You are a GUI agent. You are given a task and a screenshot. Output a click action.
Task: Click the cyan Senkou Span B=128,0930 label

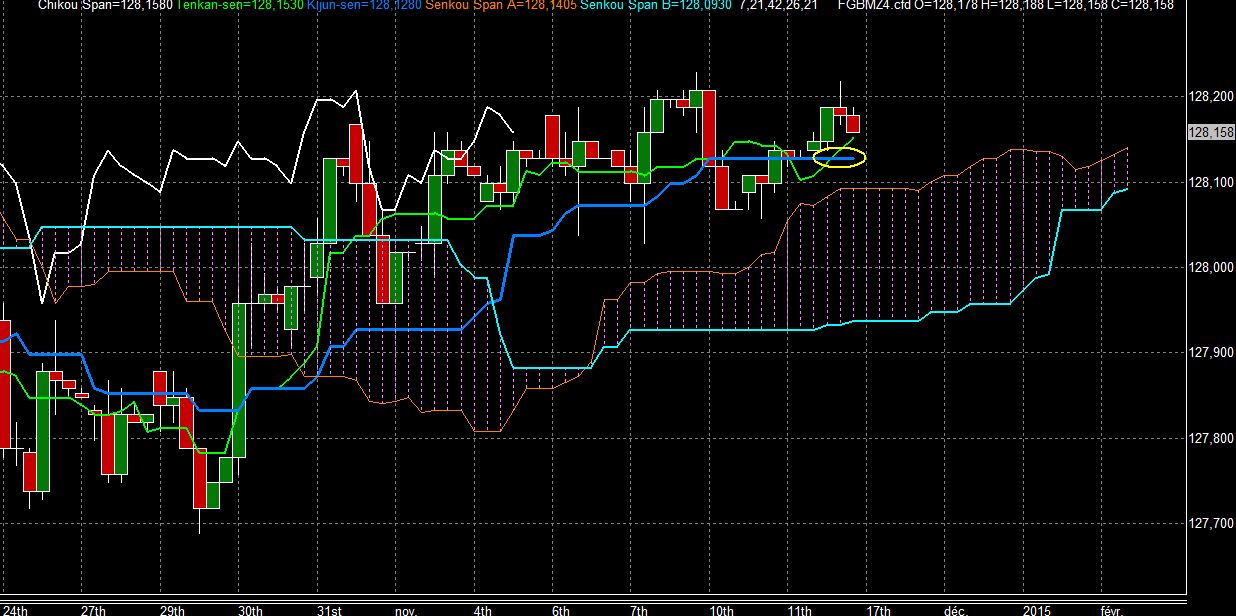[x=656, y=5]
